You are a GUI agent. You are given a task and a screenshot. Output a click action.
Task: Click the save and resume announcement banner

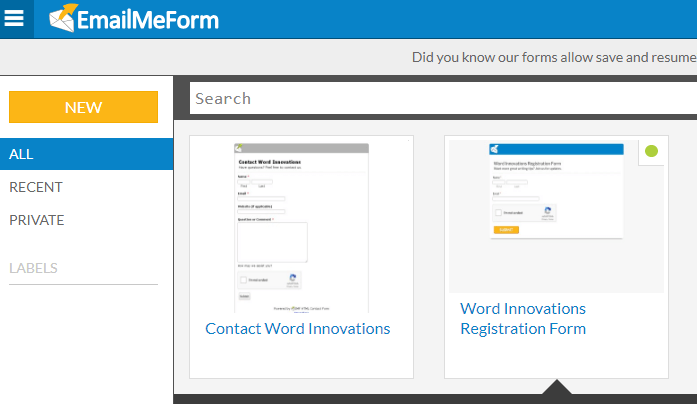click(x=553, y=57)
